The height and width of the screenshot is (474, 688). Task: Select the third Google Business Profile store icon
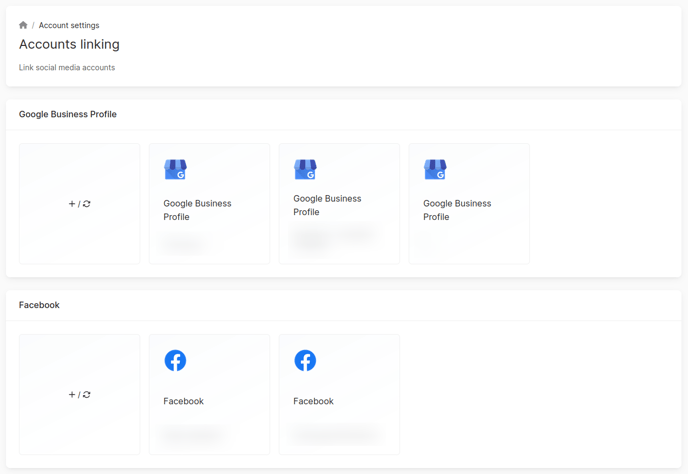[x=435, y=169]
